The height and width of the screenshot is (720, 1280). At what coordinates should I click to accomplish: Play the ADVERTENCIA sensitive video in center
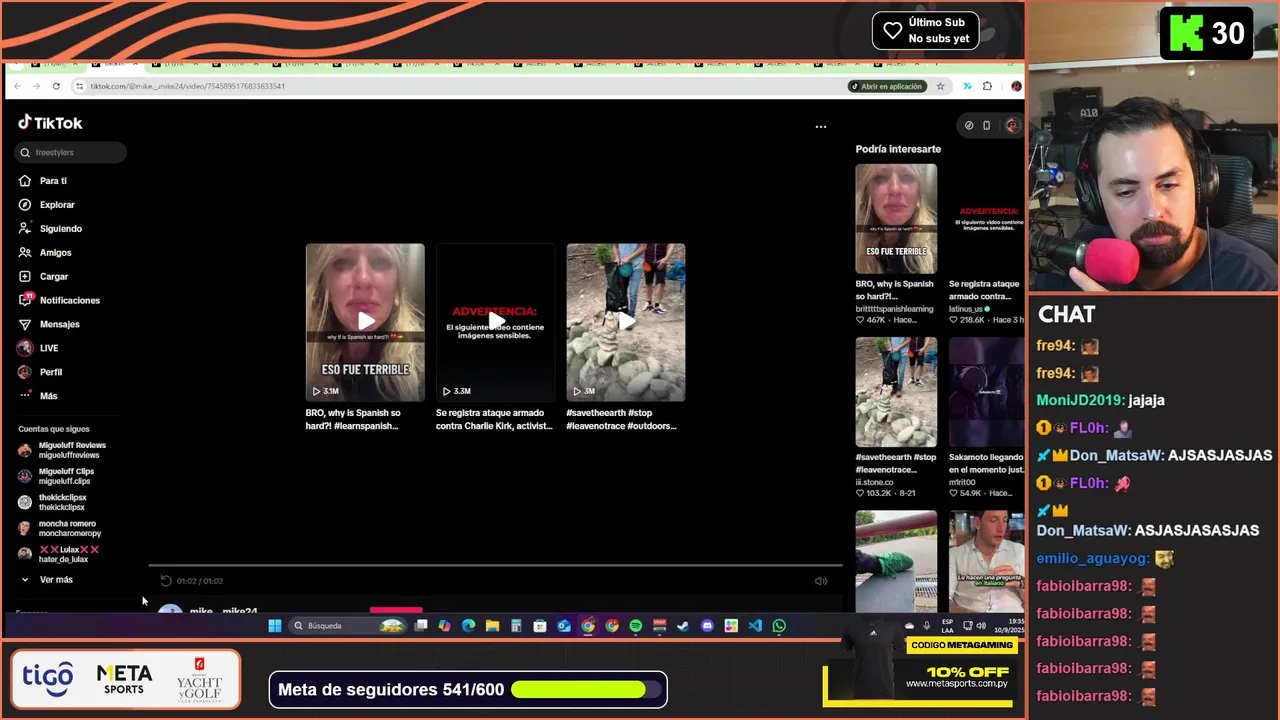point(495,322)
